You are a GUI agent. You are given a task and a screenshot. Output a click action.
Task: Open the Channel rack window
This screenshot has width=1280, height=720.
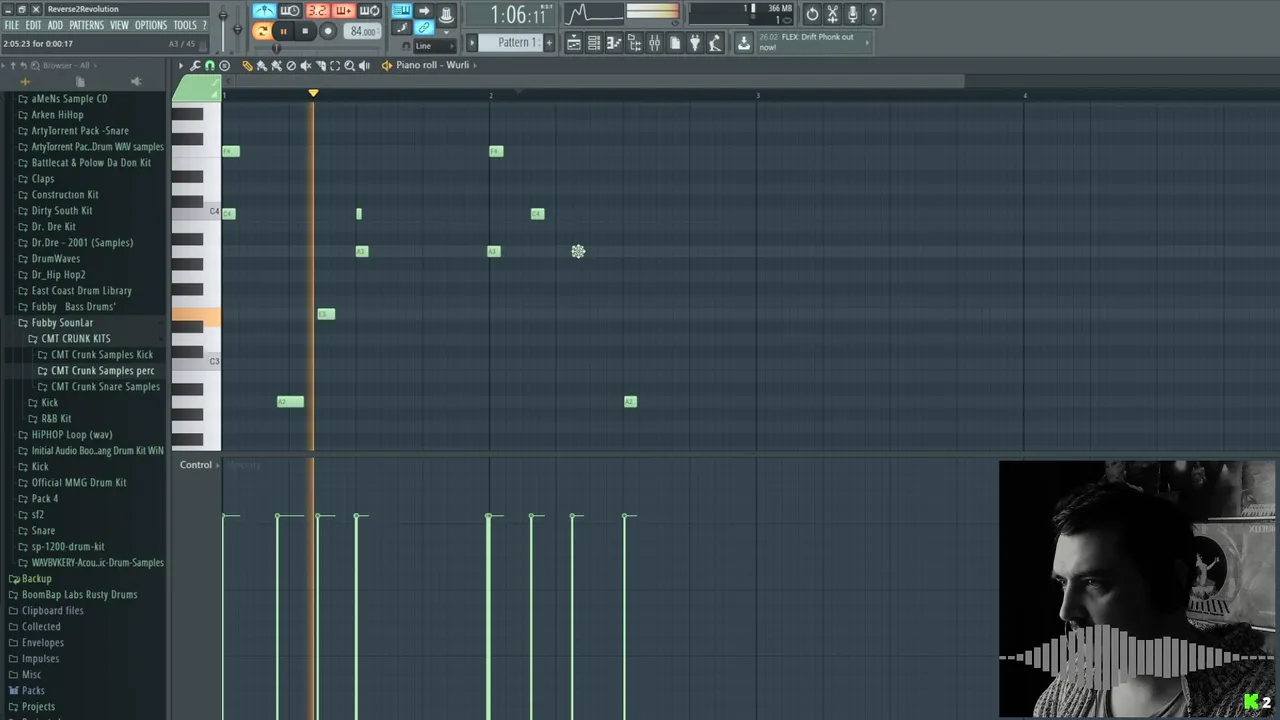coord(594,42)
